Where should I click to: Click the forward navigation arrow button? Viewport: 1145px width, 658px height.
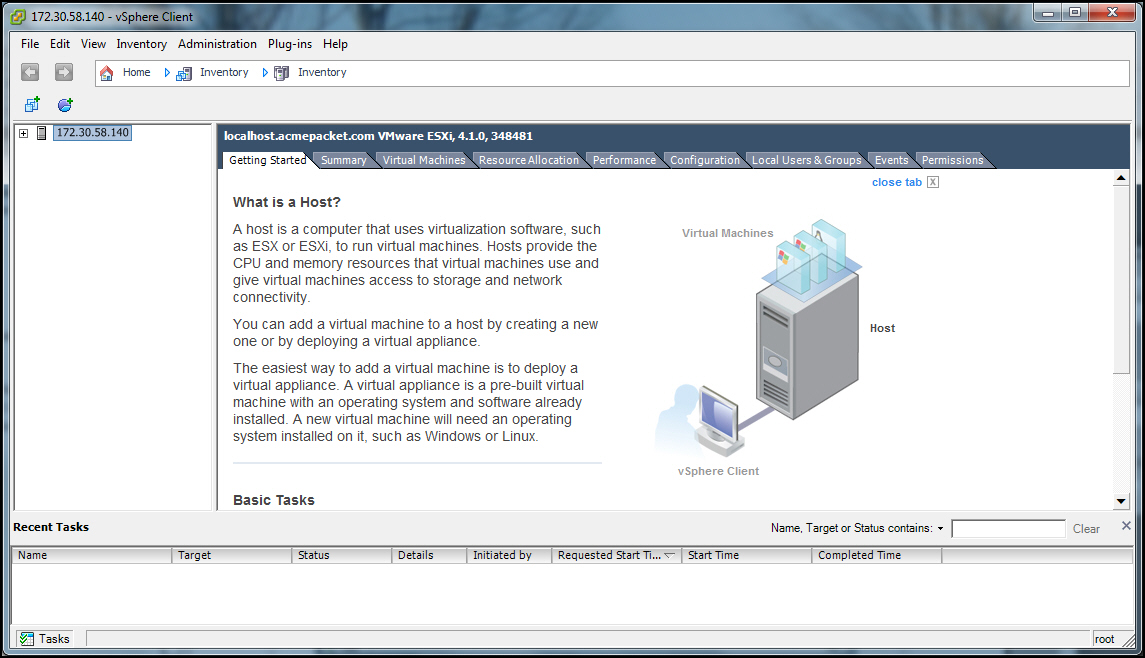[x=64, y=72]
